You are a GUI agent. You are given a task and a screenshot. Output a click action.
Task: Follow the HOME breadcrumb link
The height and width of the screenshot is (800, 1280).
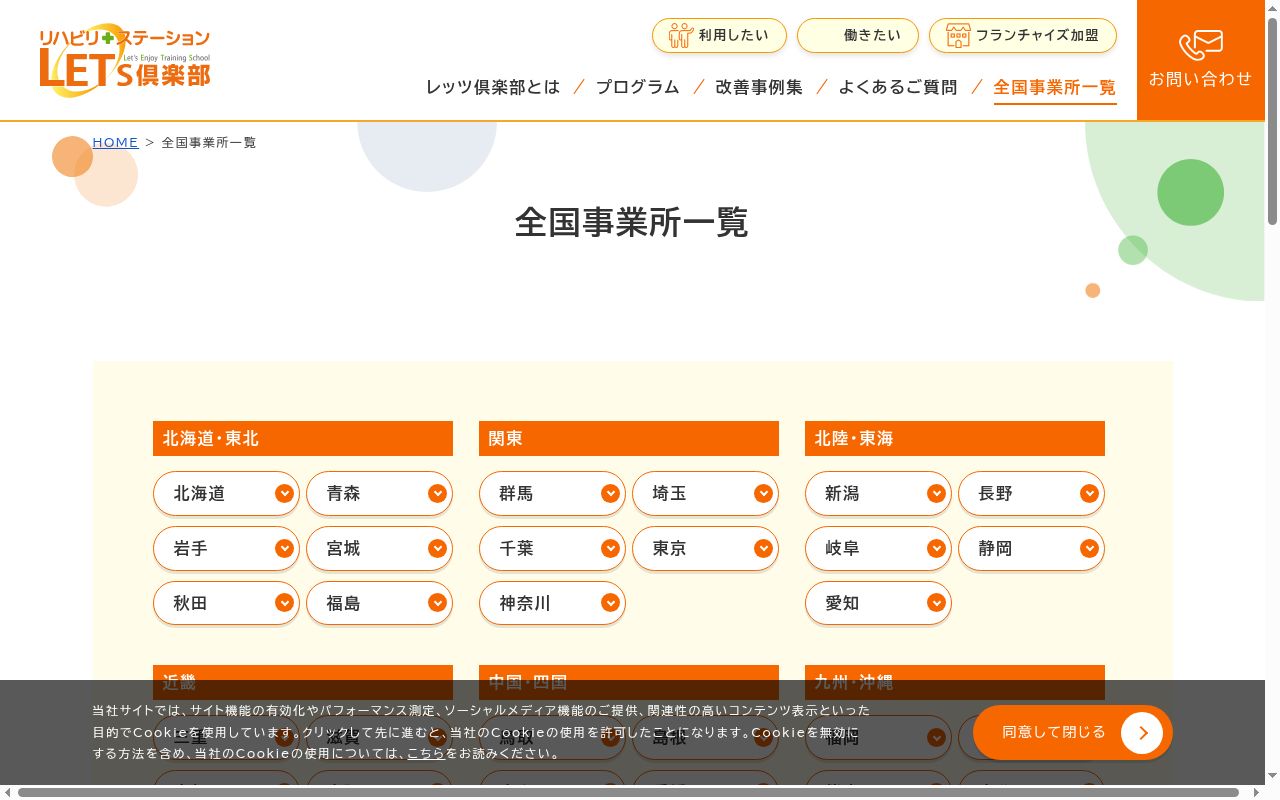(115, 142)
